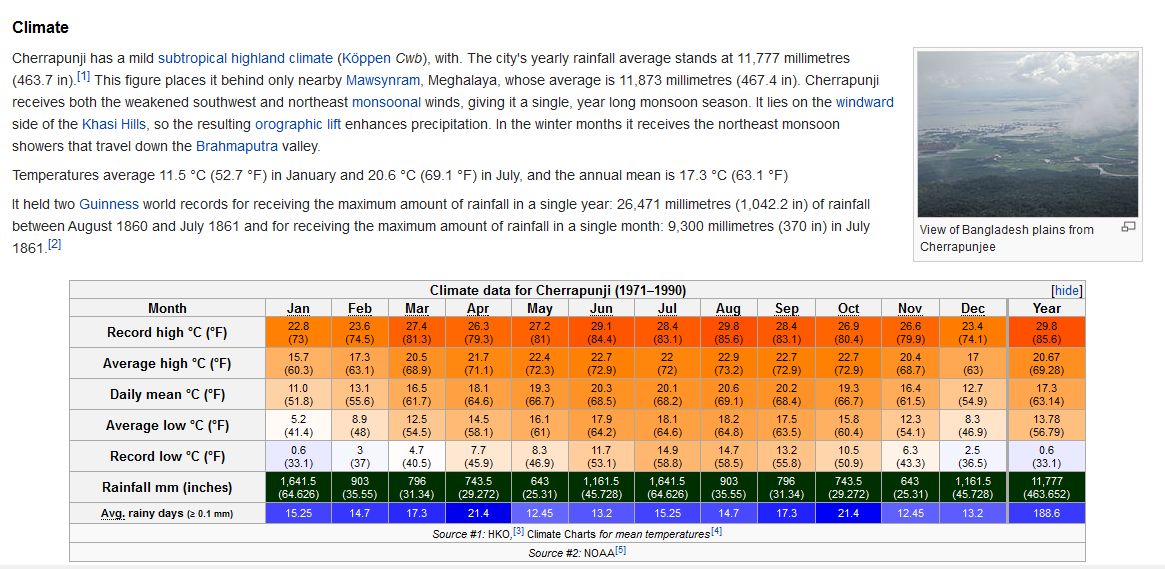Click the May column header
The image size is (1165, 569).
(x=539, y=308)
